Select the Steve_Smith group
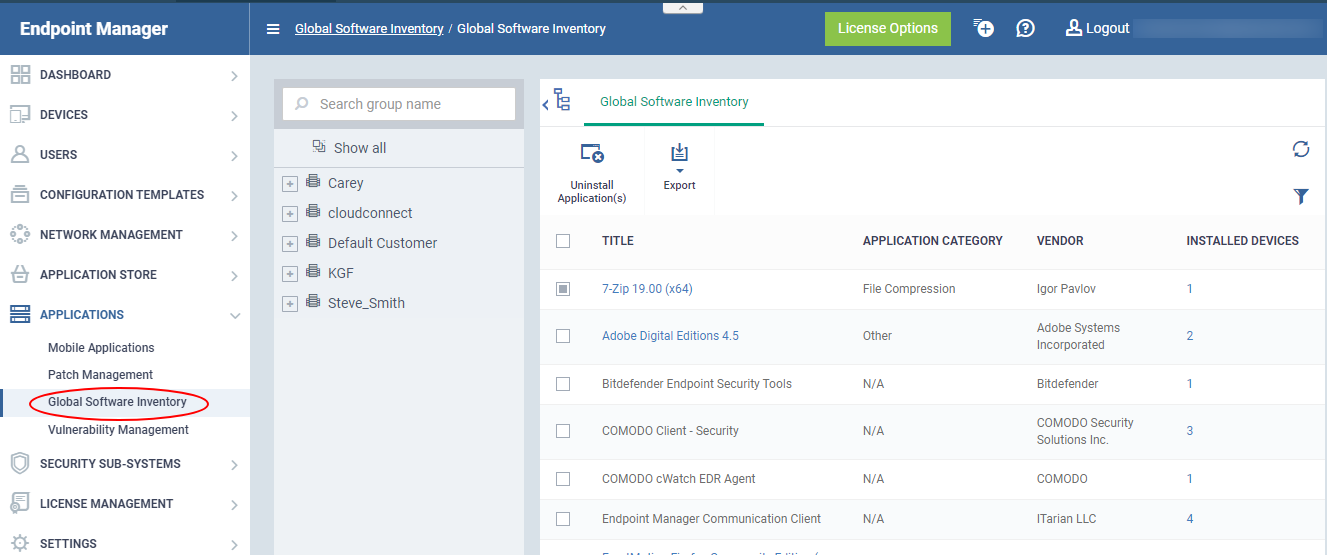Image resolution: width=1327 pixels, height=555 pixels. click(x=366, y=303)
